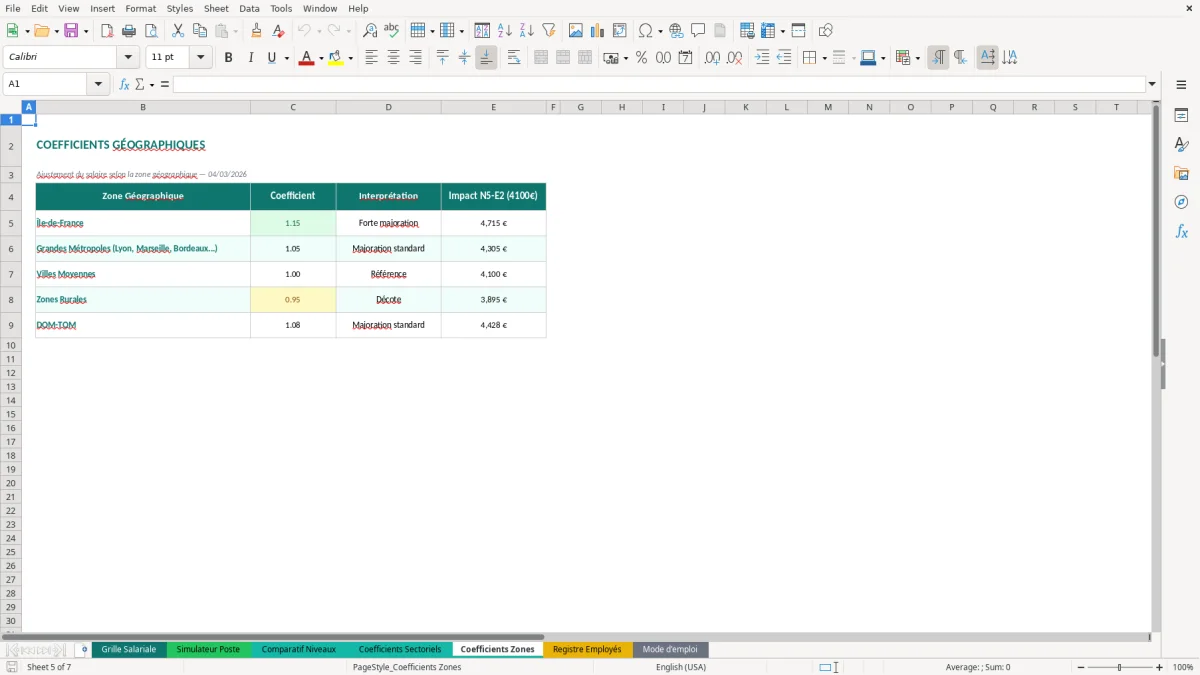Increase indent
This screenshot has height=675, width=1200.
tap(762, 58)
